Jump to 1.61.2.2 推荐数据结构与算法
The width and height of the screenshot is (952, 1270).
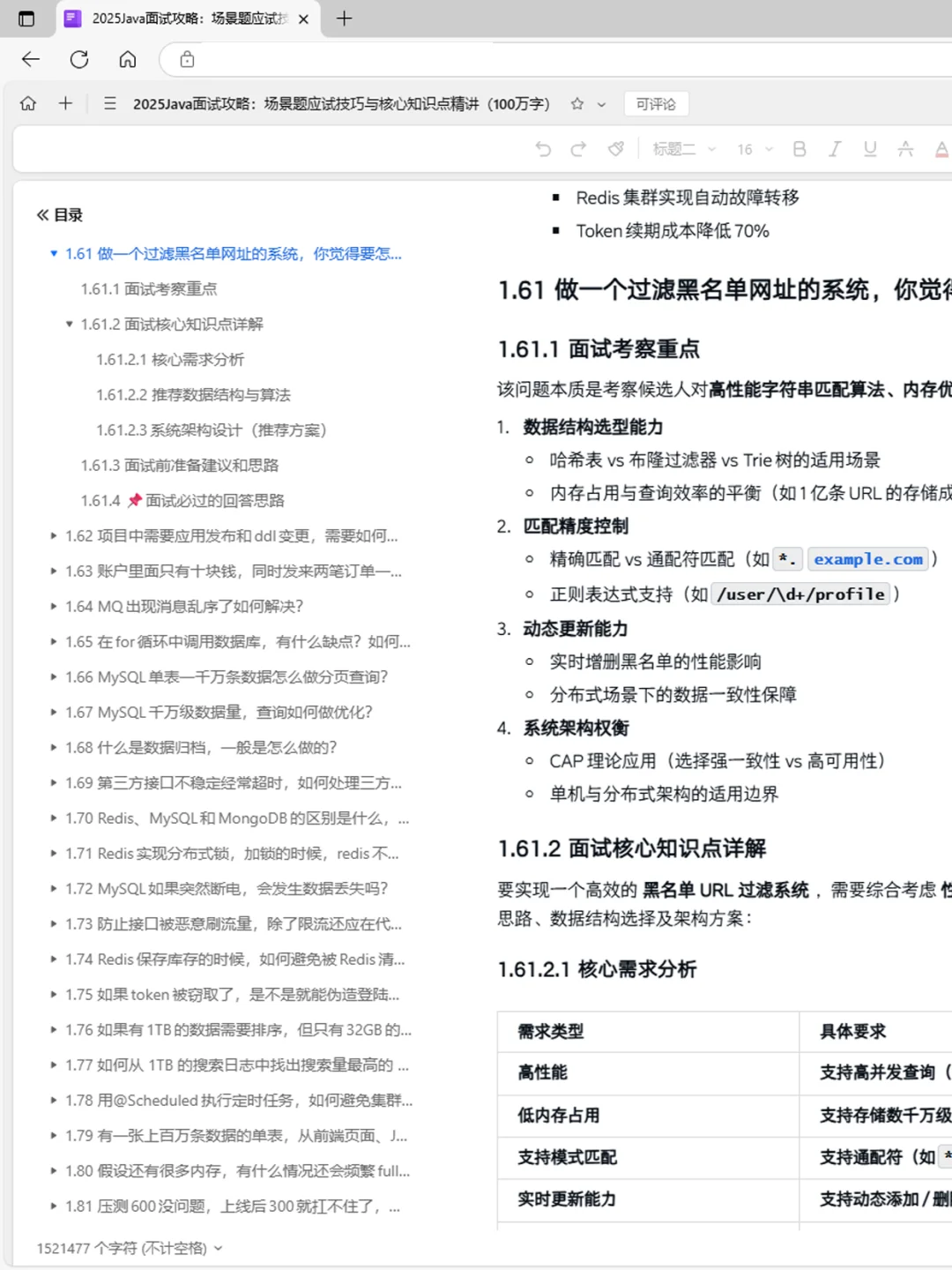[193, 395]
